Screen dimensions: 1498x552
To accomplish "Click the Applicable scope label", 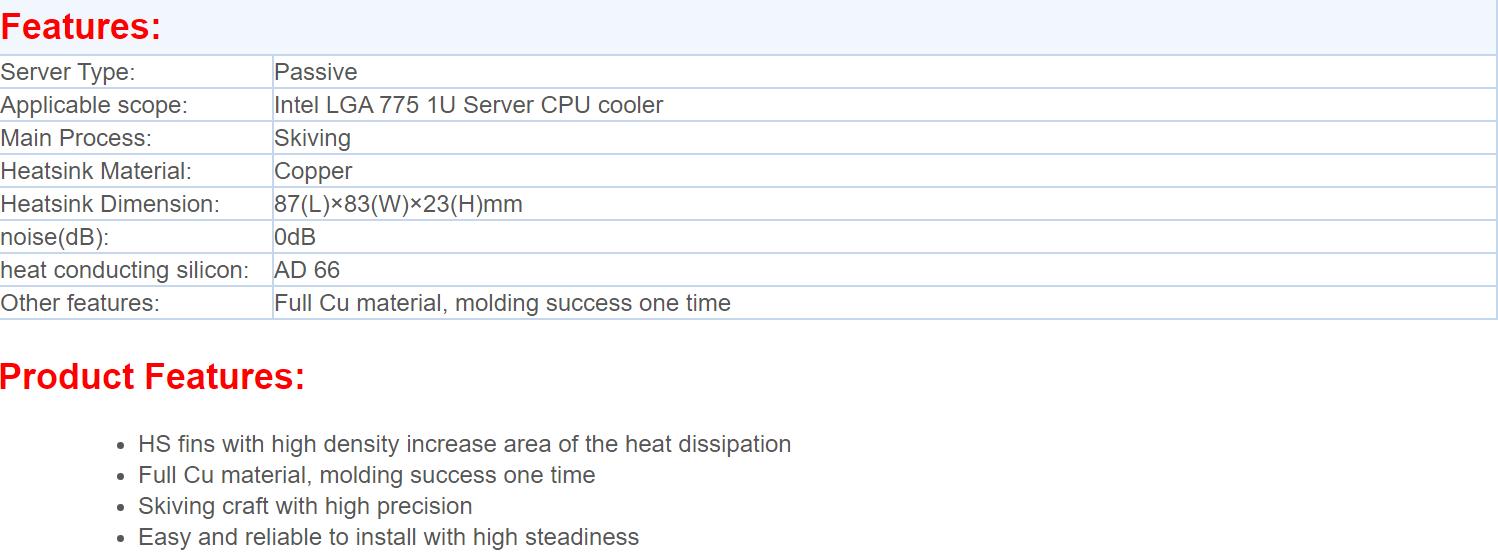I will tap(94, 105).
